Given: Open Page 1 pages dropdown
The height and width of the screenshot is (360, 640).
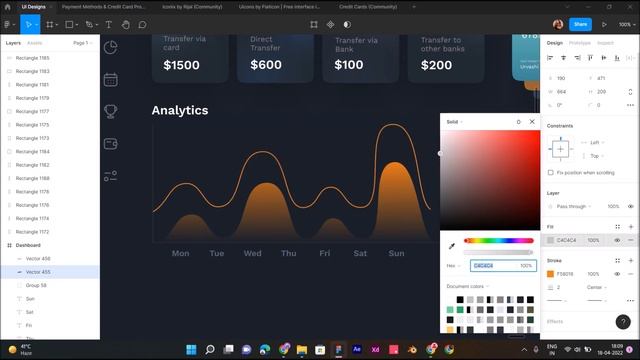Looking at the screenshot, I should [x=83, y=43].
